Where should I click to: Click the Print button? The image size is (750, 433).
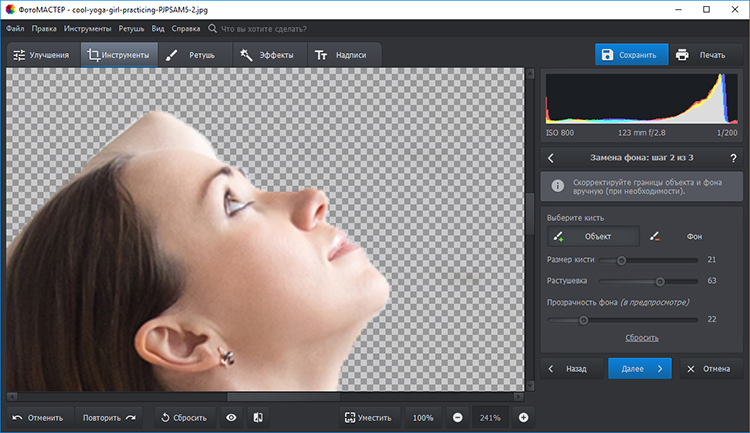701,55
